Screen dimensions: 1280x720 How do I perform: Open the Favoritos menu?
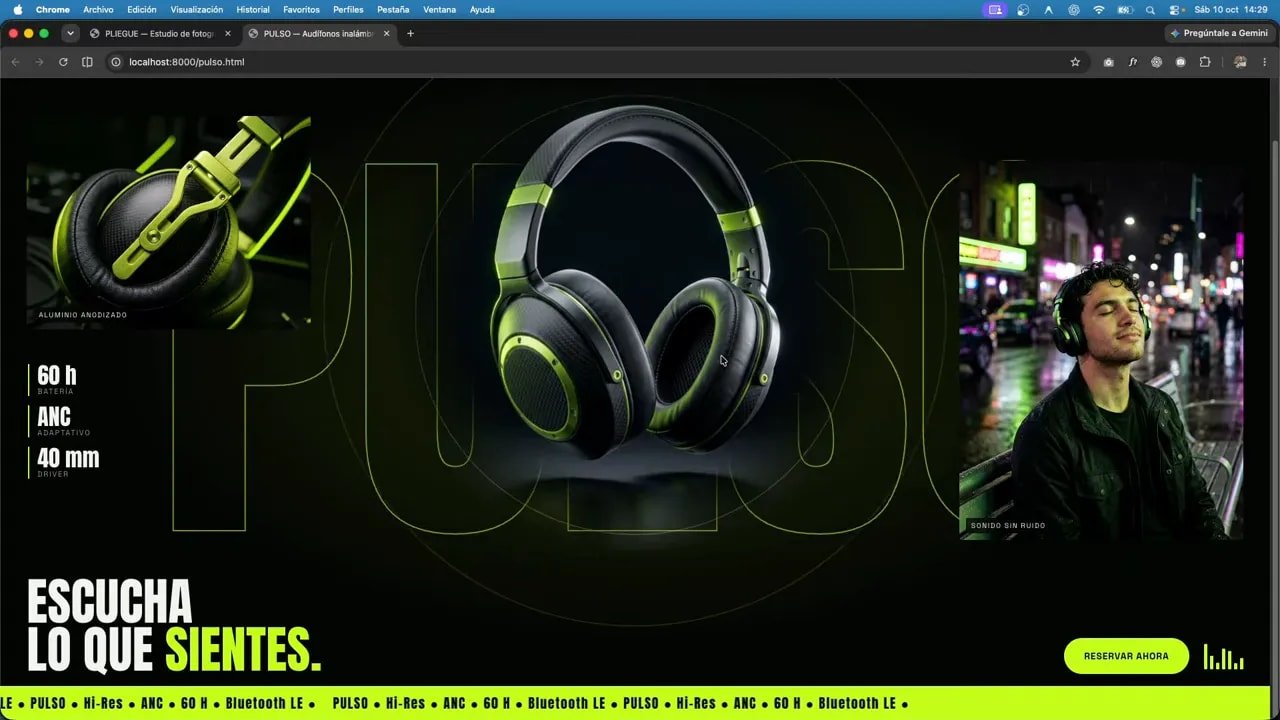(302, 10)
